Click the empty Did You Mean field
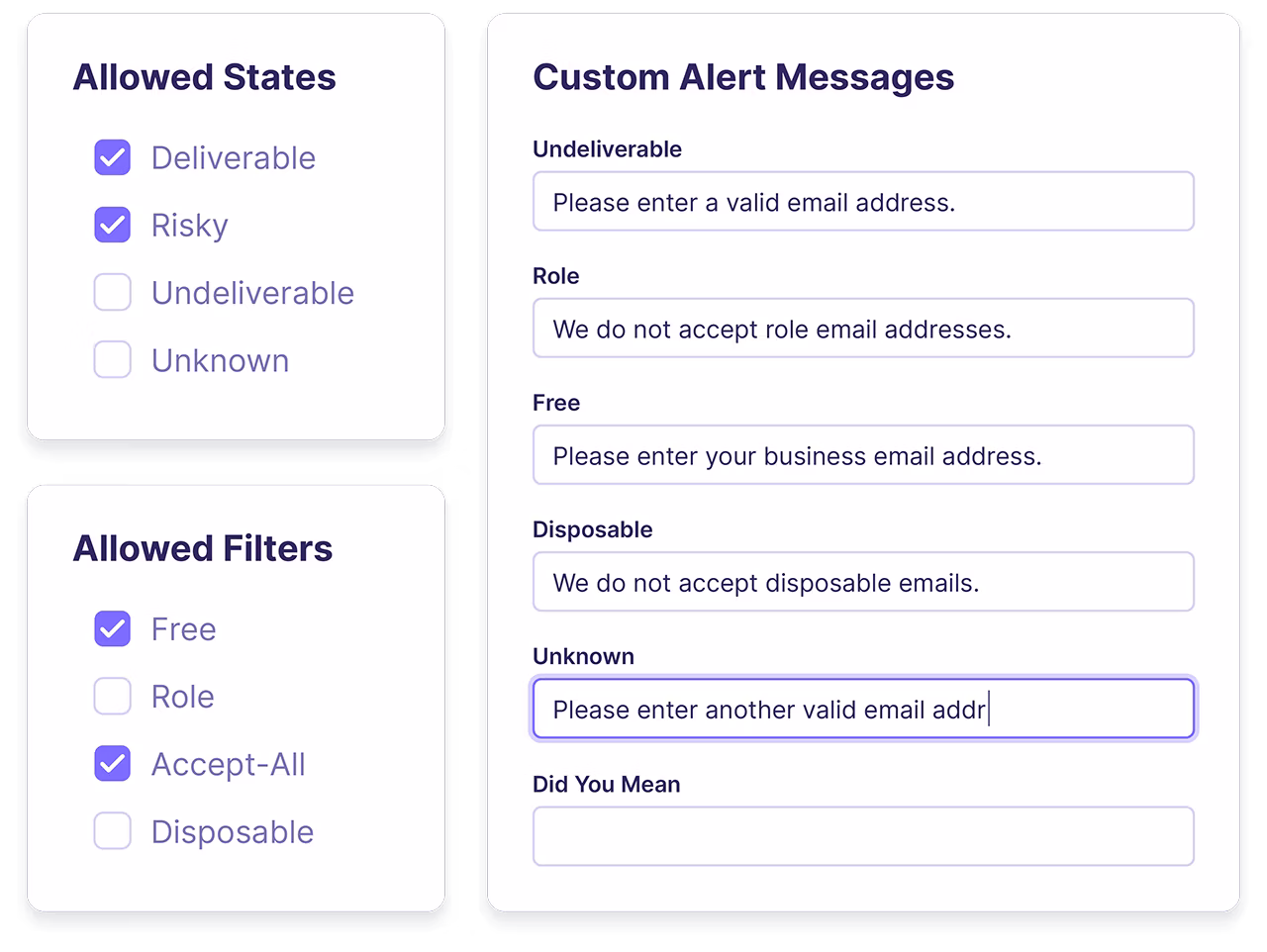The image size is (1267, 952). coord(863,835)
